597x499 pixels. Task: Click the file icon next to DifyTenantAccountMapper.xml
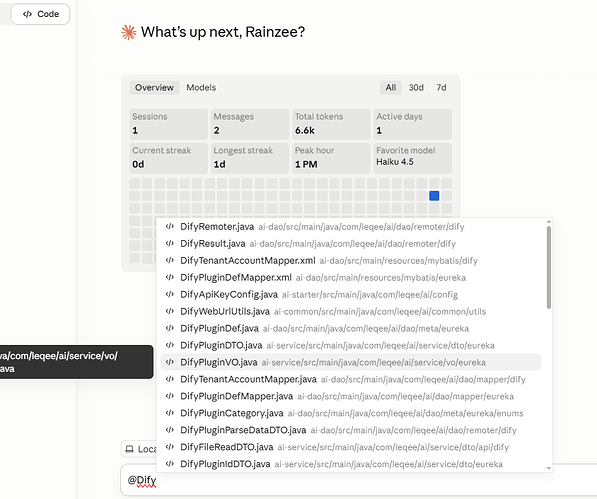(170, 260)
